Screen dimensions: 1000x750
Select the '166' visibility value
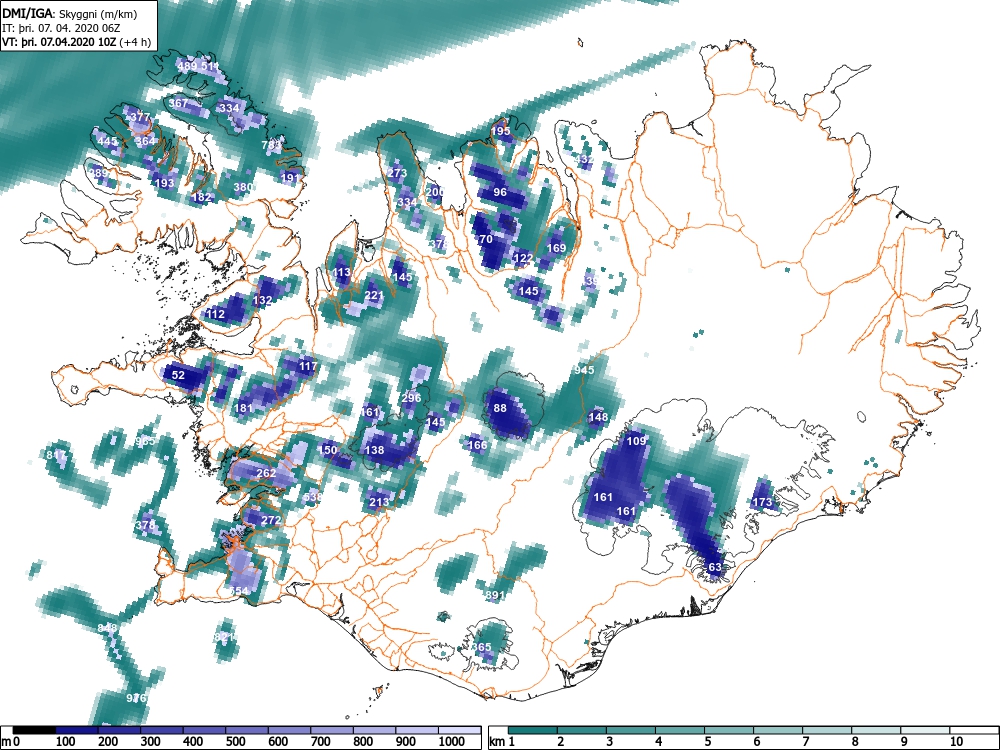(478, 445)
